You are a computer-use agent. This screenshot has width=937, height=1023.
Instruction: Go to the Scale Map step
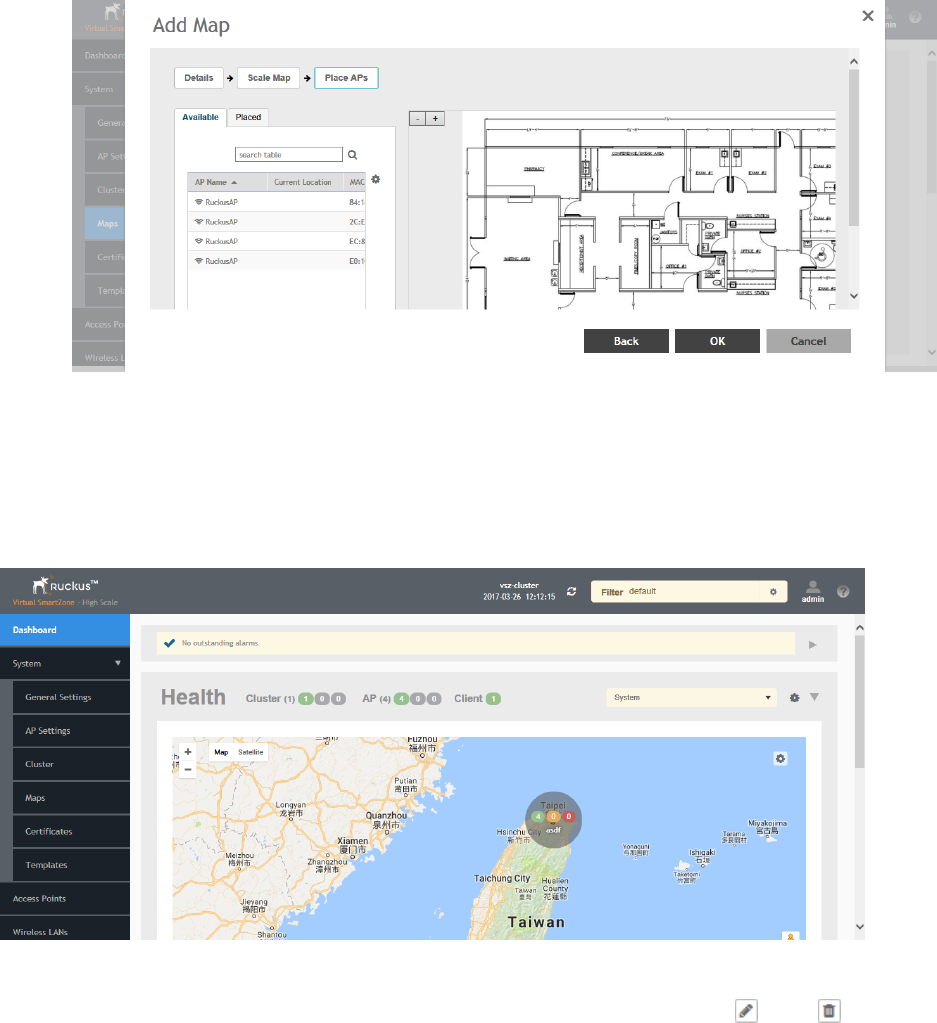pos(269,78)
